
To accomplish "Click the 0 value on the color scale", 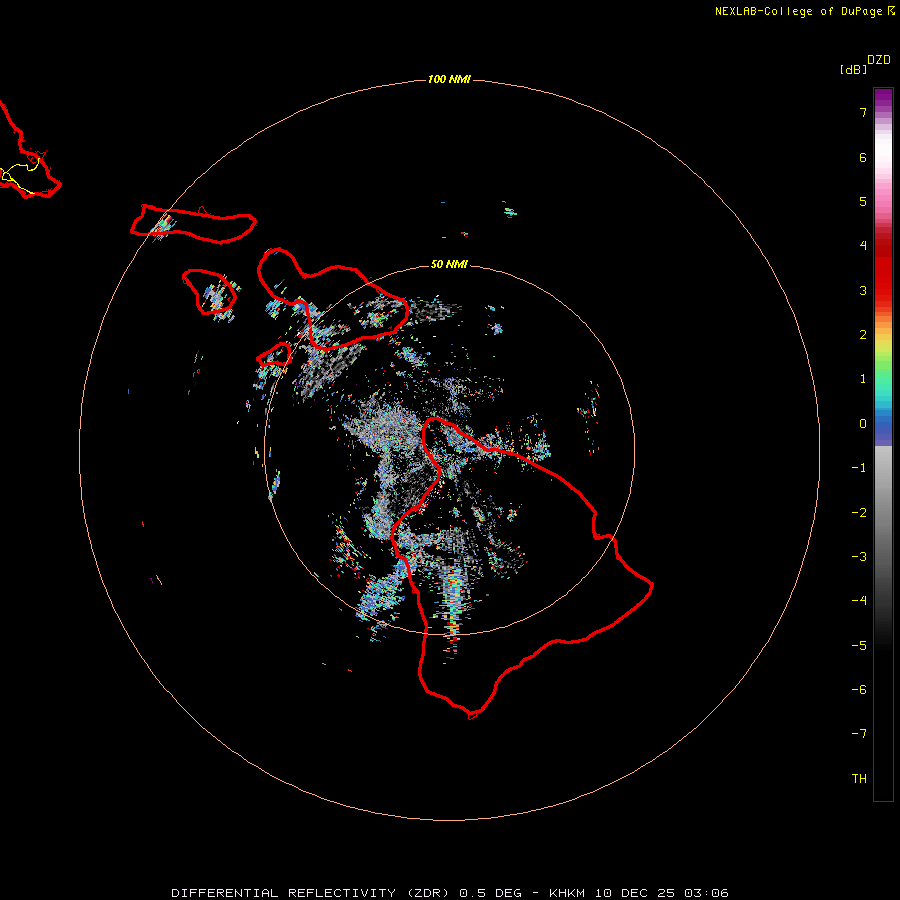I will click(x=863, y=424).
